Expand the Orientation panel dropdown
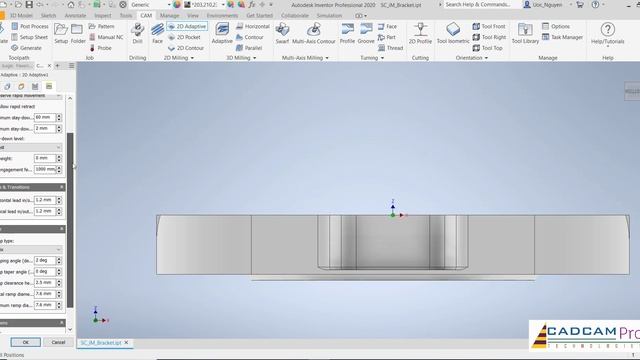The image size is (640, 360). pyautogui.click(x=486, y=58)
